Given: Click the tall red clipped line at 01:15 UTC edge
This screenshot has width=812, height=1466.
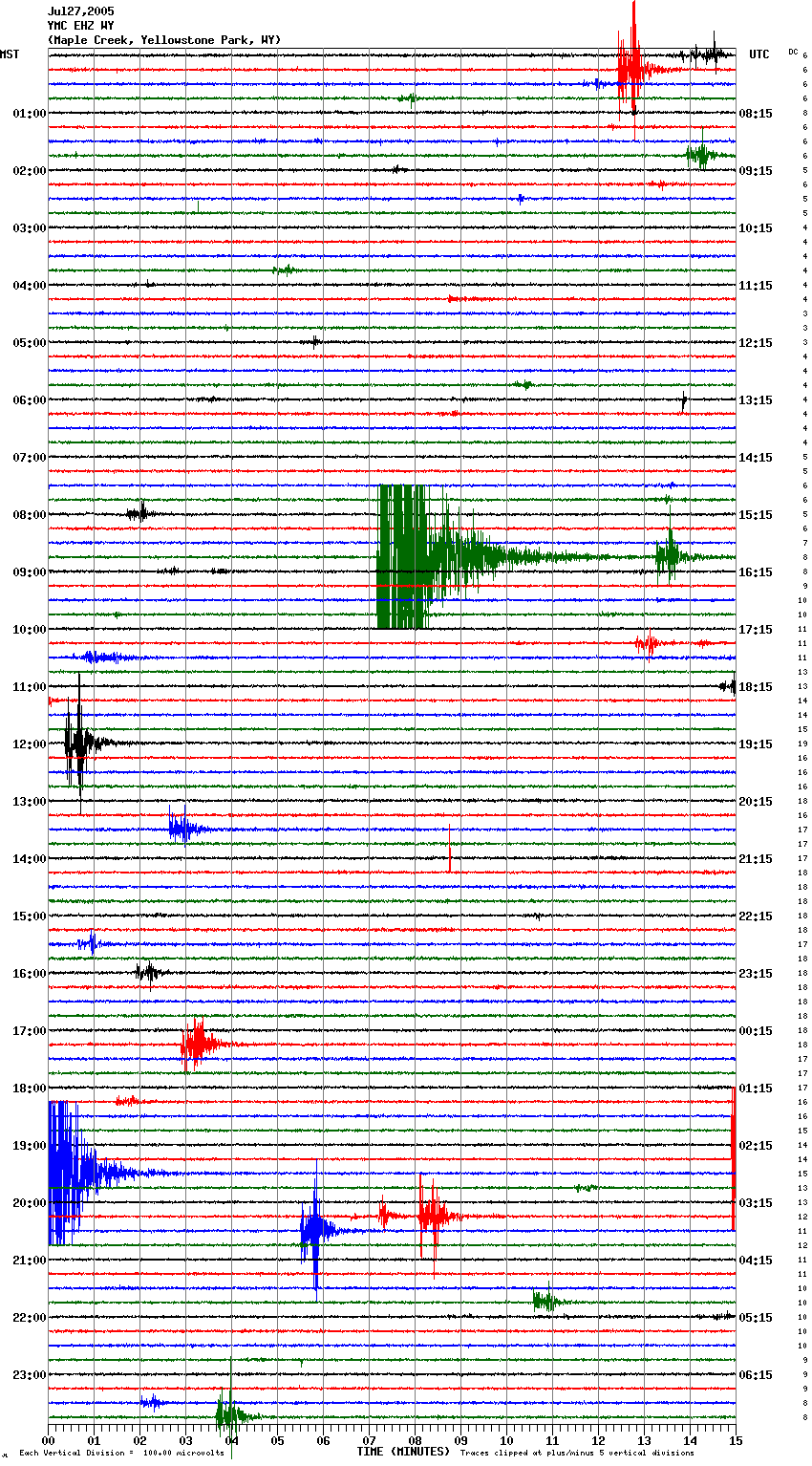Looking at the screenshot, I should (733, 1158).
